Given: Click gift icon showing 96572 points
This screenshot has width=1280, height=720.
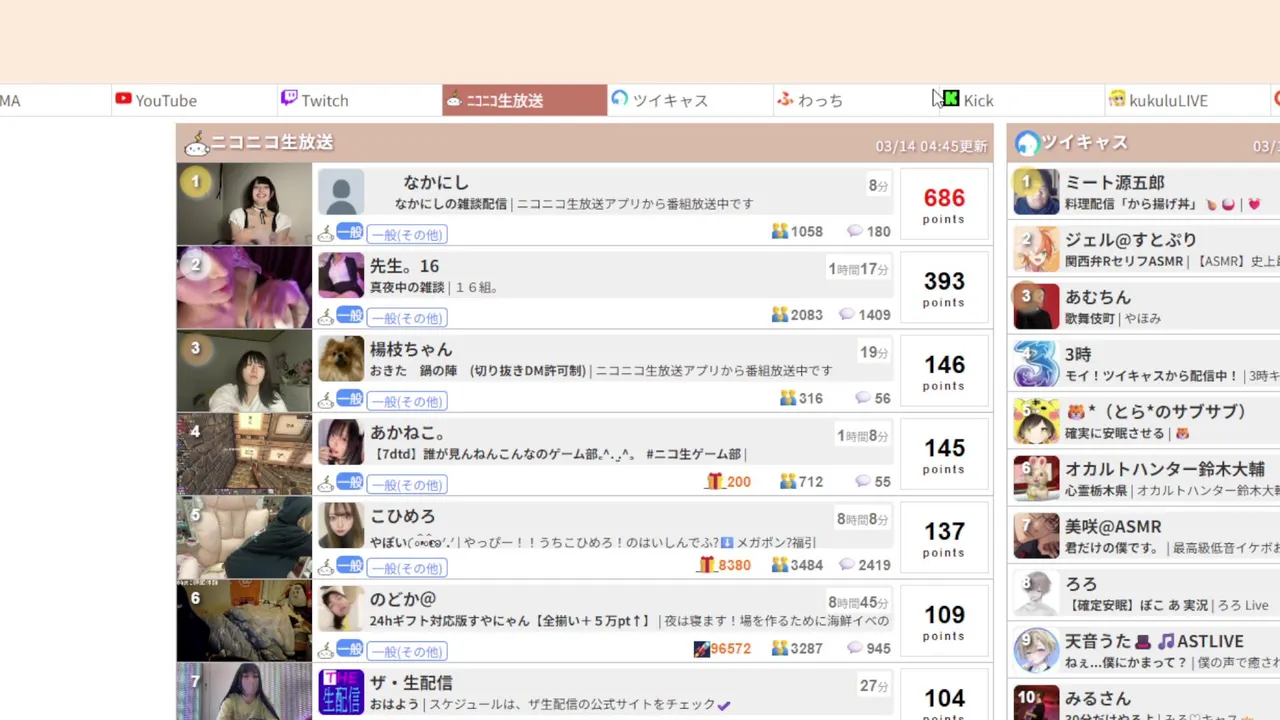Looking at the screenshot, I should click(x=702, y=648).
